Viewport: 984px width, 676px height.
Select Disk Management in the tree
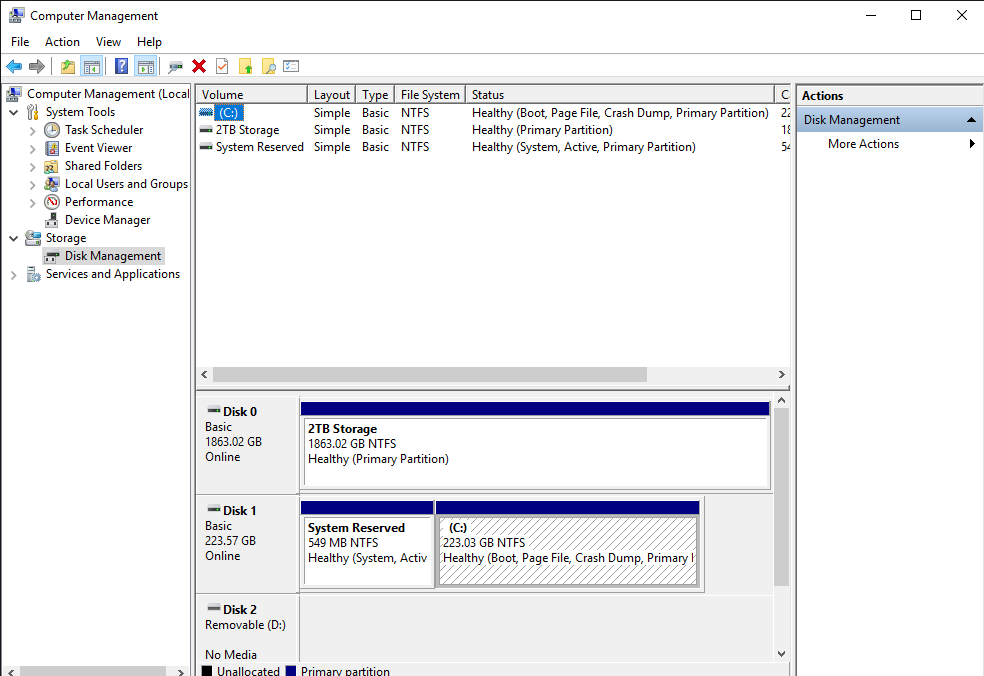113,256
